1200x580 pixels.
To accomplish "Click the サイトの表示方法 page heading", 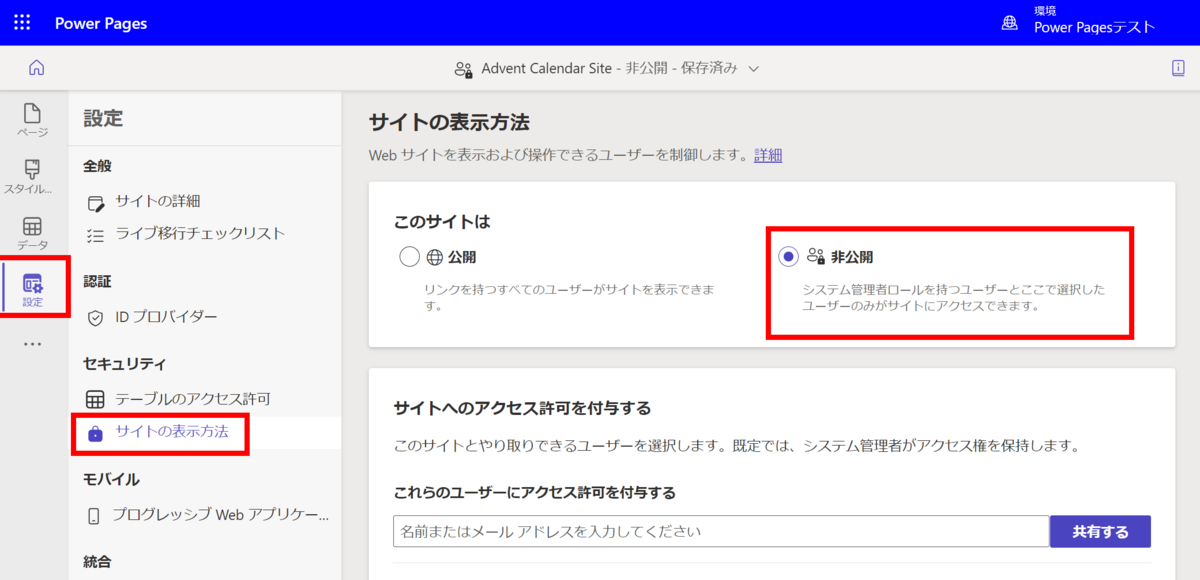I will pyautogui.click(x=449, y=122).
